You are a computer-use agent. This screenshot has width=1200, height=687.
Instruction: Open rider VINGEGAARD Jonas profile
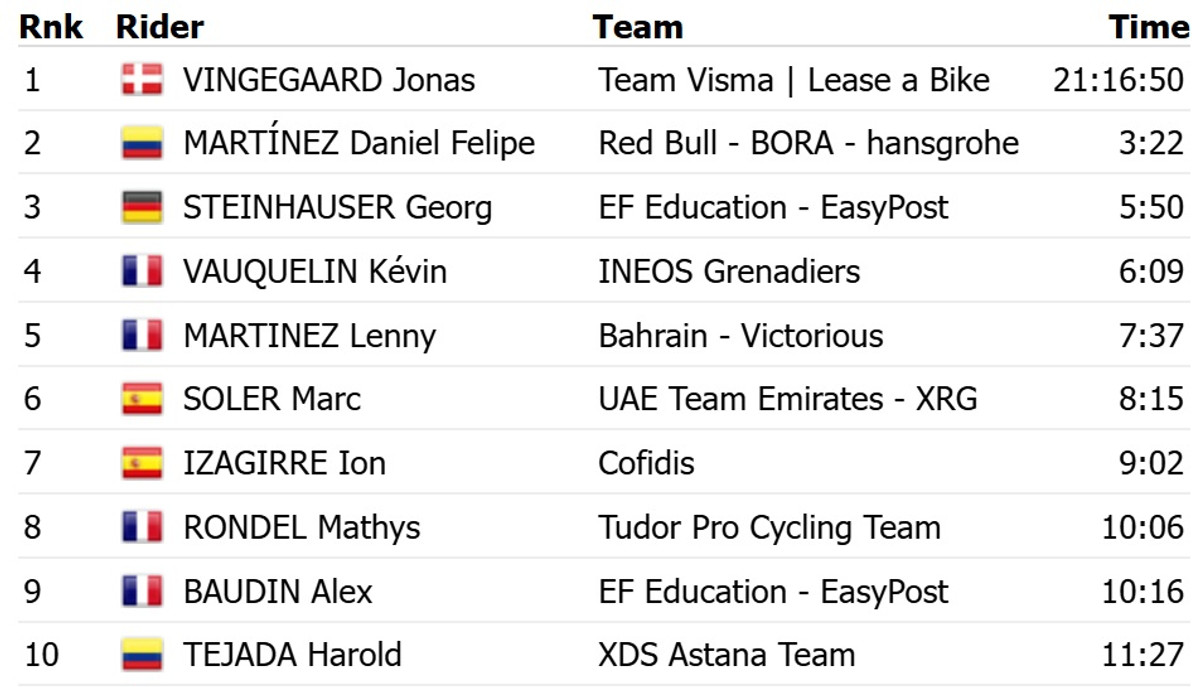329,80
